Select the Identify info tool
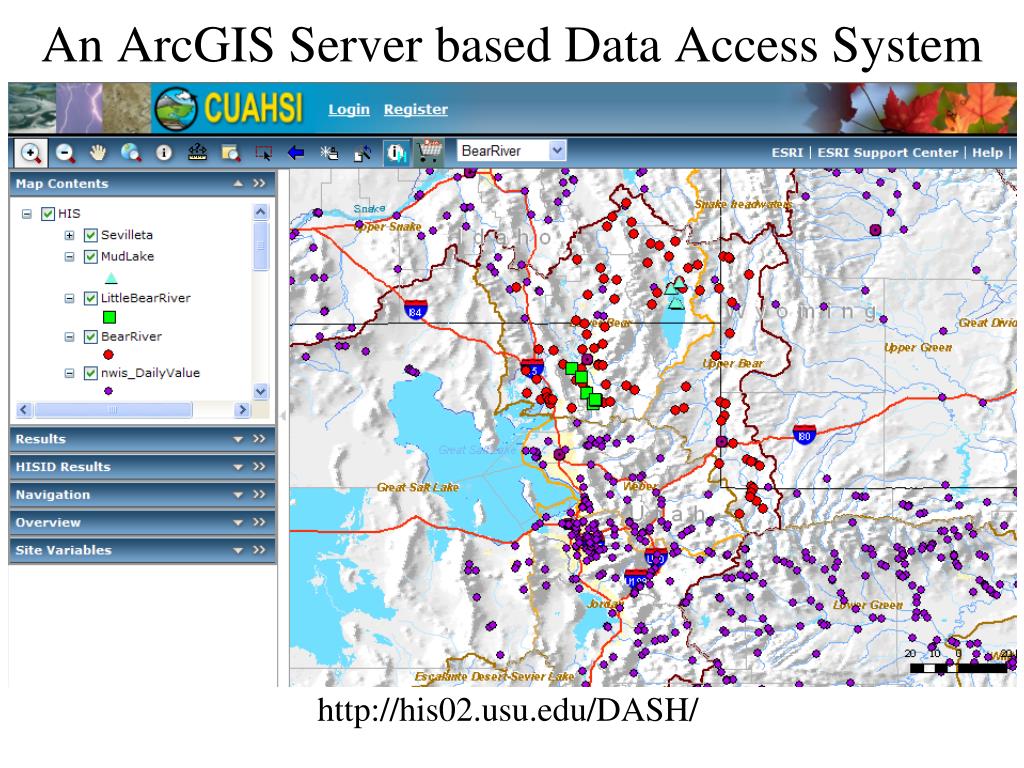This screenshot has height=768, width=1024. coord(164,153)
